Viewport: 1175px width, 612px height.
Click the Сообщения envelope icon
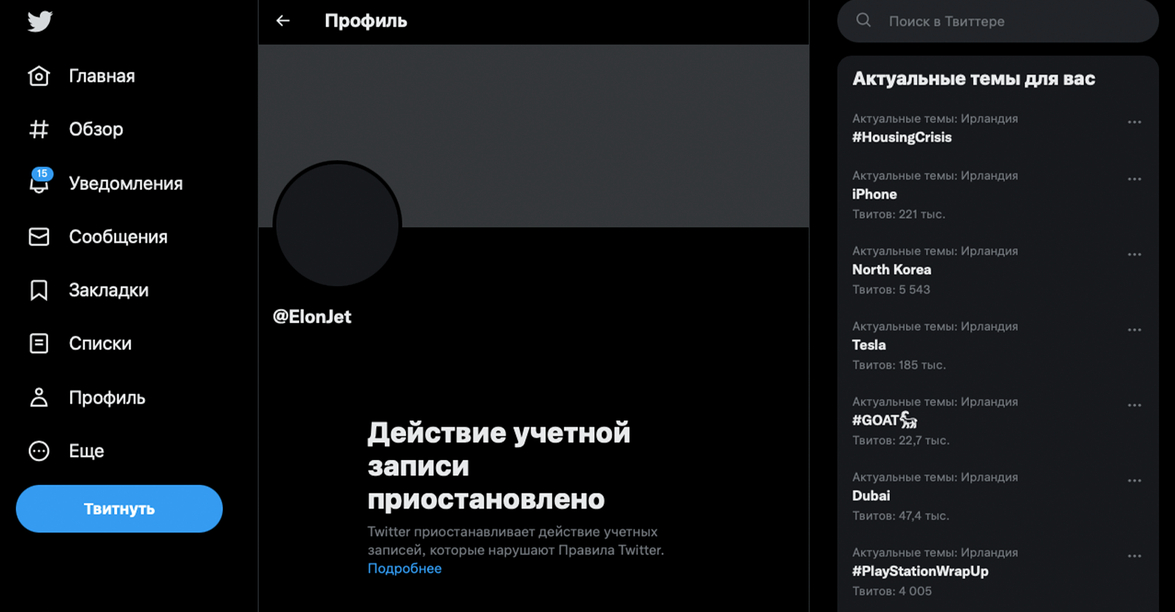coord(39,237)
